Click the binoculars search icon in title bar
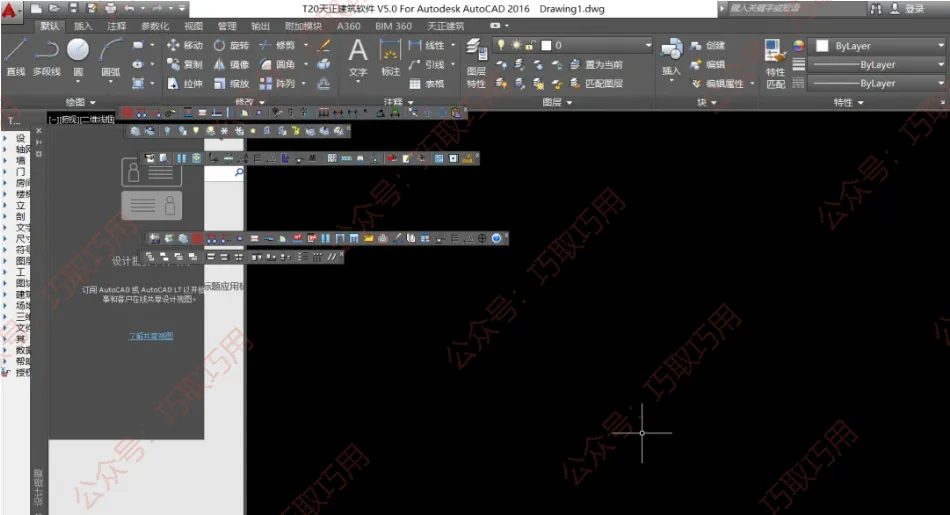This screenshot has width=950, height=515. pos(876,8)
